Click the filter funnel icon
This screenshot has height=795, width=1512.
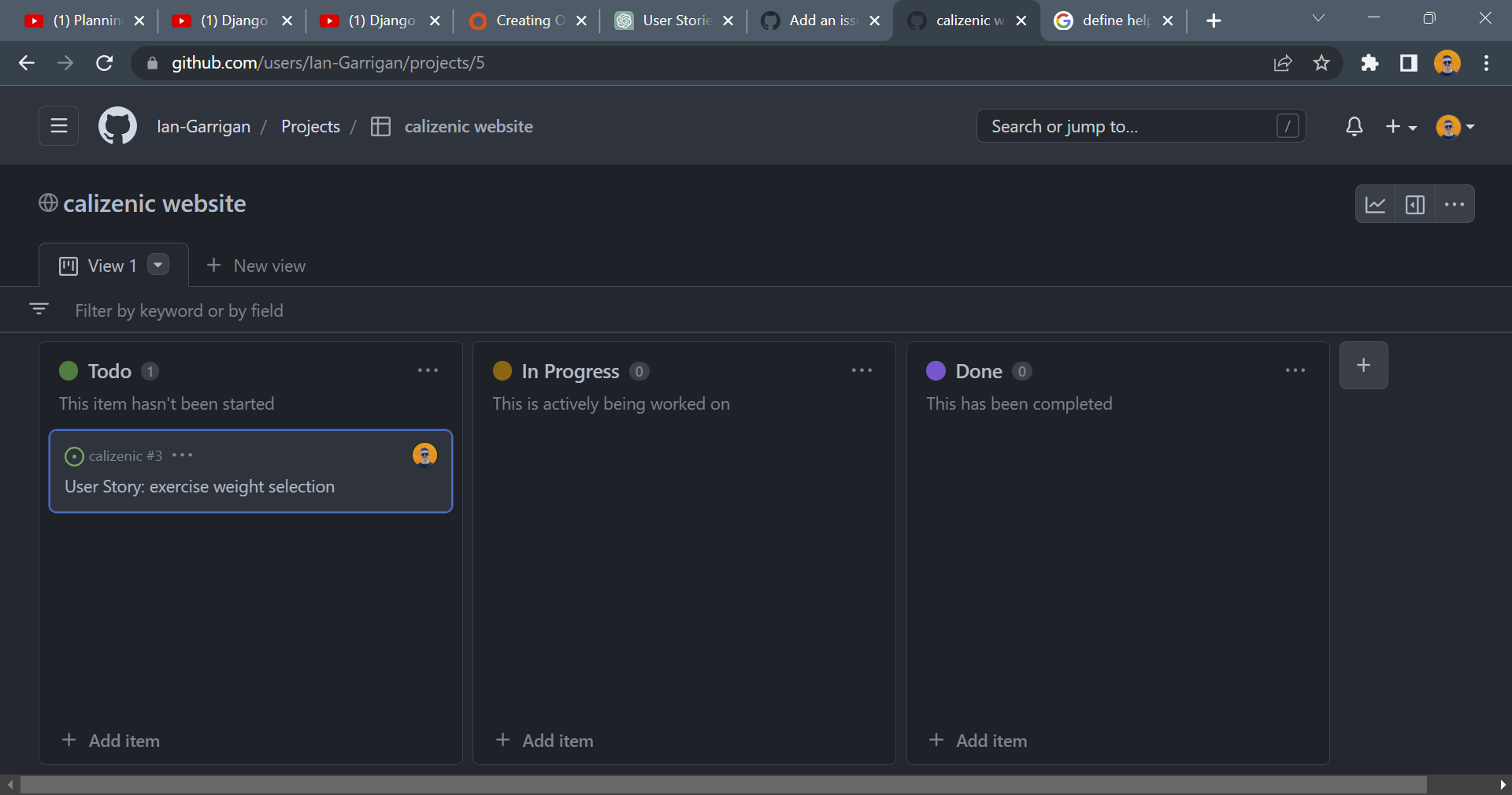tap(39, 309)
